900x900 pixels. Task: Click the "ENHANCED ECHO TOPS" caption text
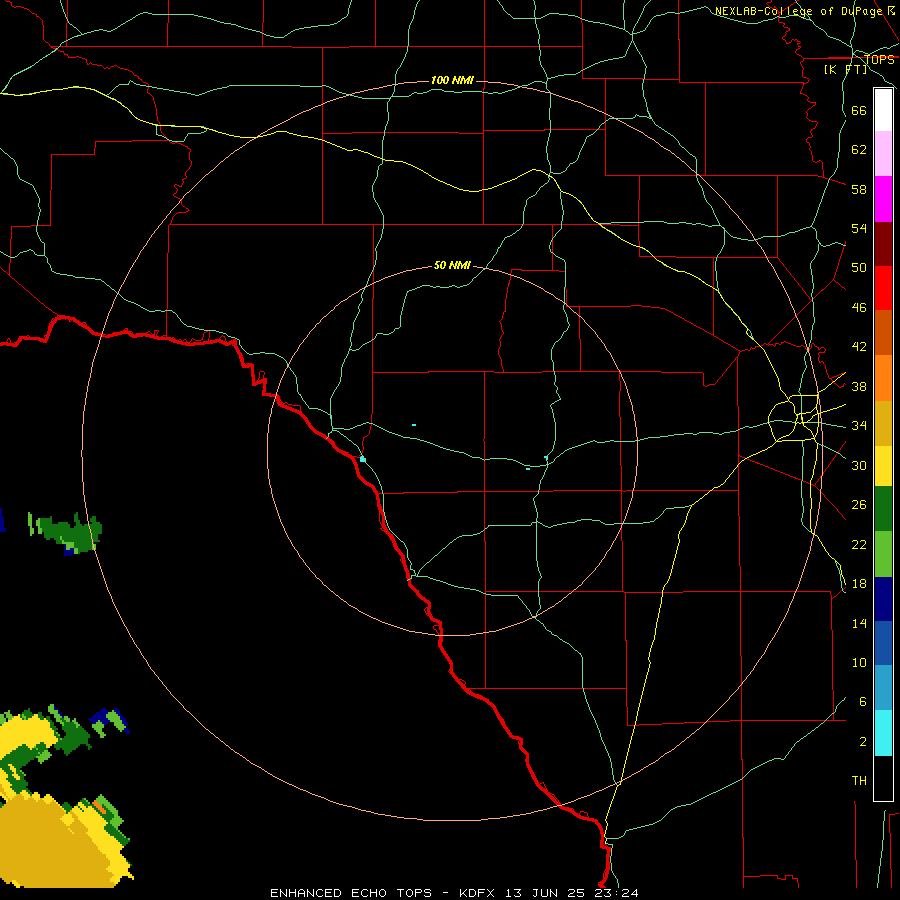(x=351, y=893)
